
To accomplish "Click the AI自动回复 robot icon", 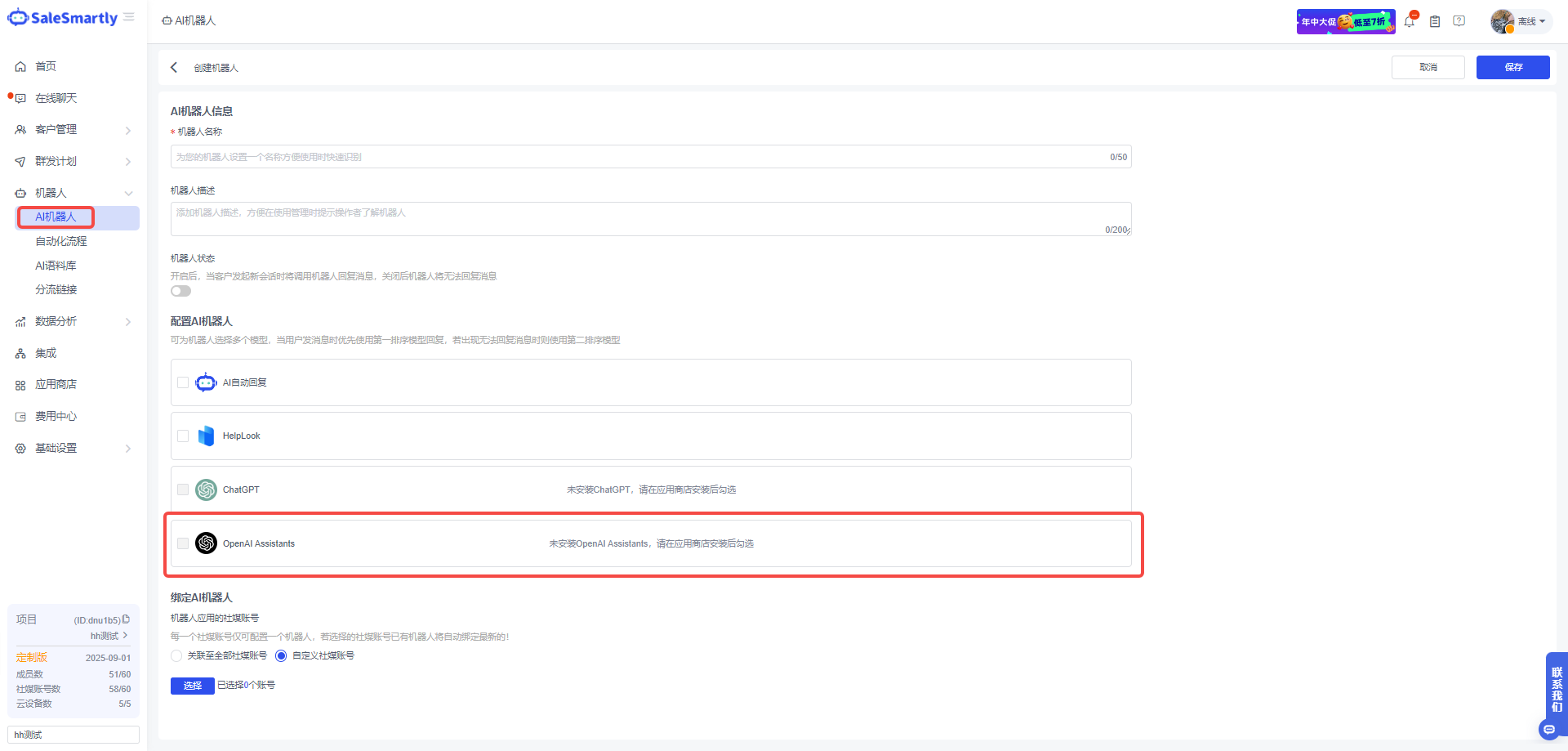I will coord(206,382).
